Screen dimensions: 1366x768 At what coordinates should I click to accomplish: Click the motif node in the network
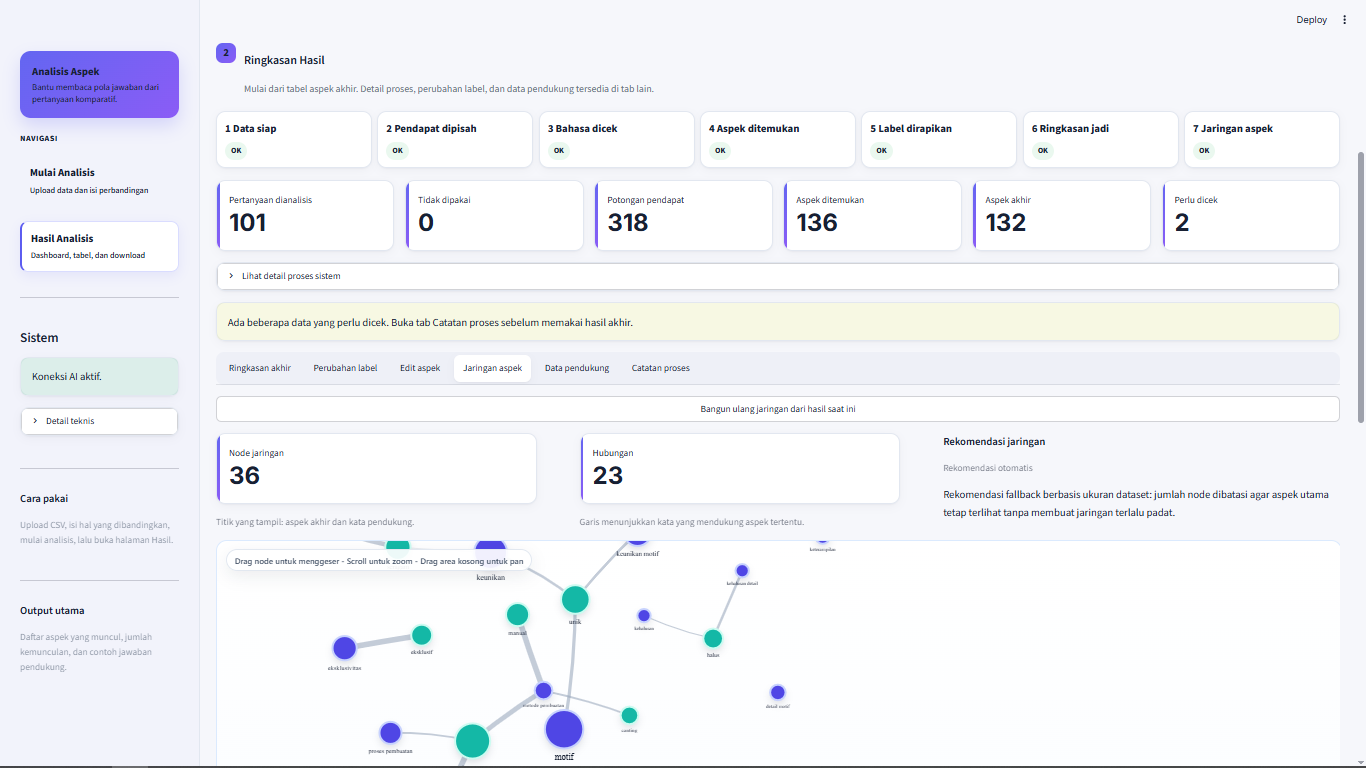tap(564, 729)
